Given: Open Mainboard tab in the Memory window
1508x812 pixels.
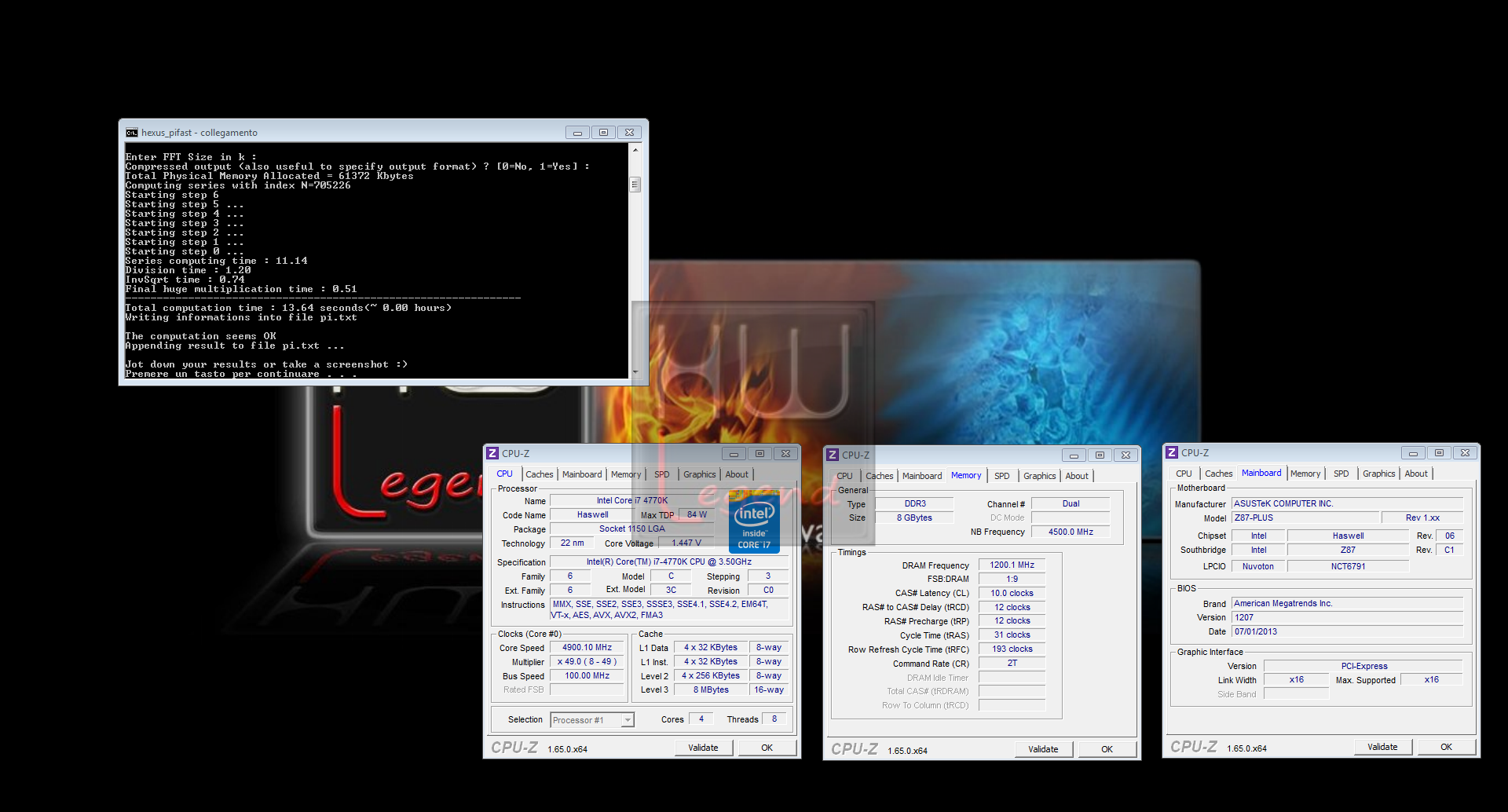Looking at the screenshot, I should pos(922,476).
